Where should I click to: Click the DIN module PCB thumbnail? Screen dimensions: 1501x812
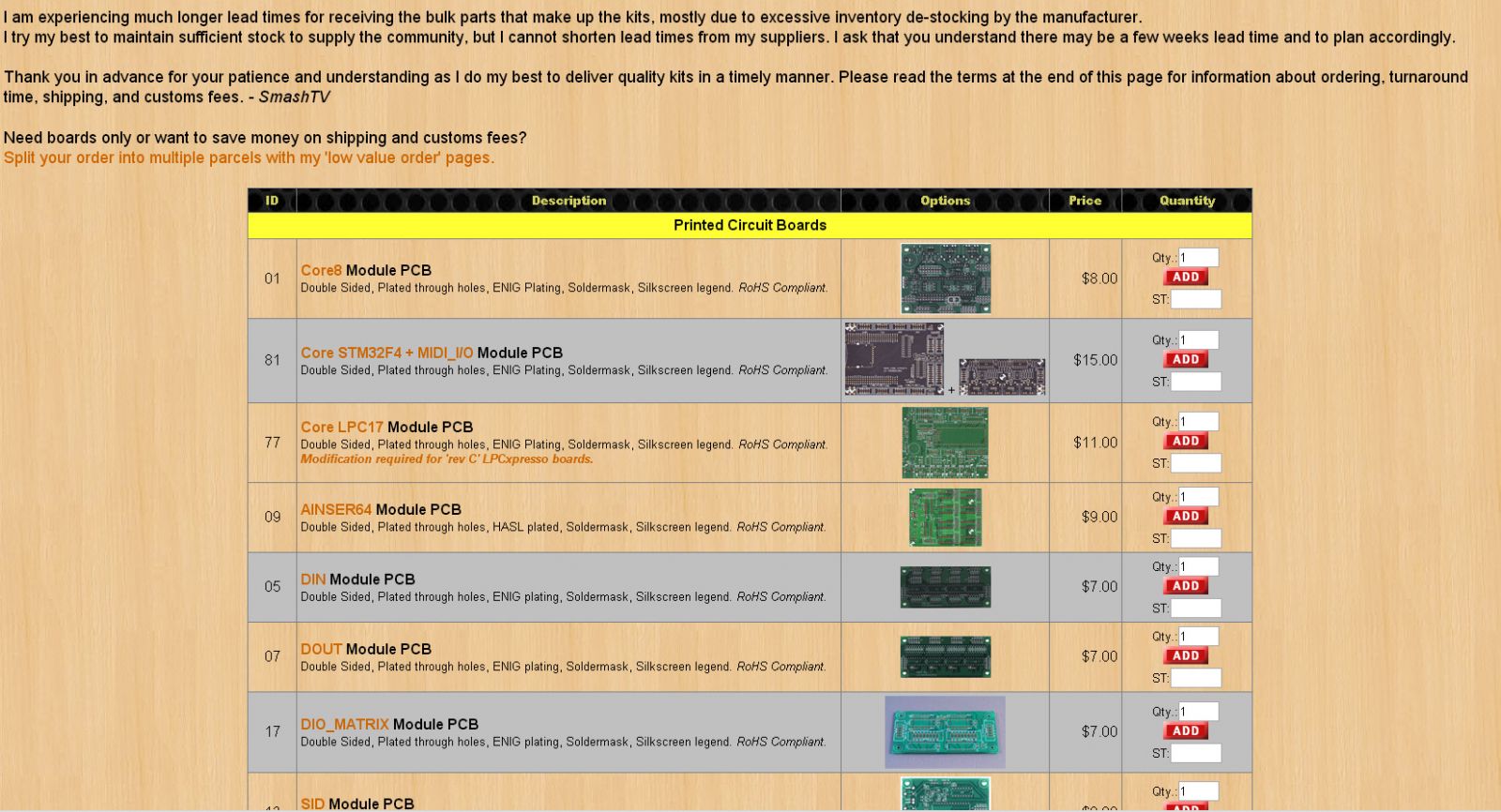945,587
